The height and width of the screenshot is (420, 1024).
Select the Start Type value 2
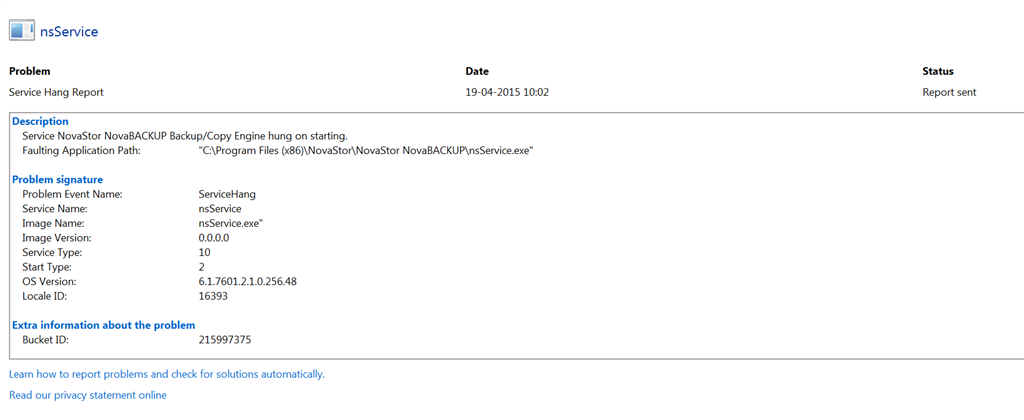click(x=202, y=267)
